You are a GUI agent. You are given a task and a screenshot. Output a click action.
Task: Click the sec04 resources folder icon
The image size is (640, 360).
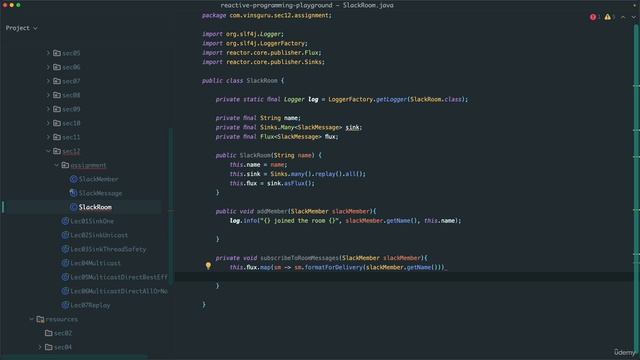pyautogui.click(x=49, y=347)
